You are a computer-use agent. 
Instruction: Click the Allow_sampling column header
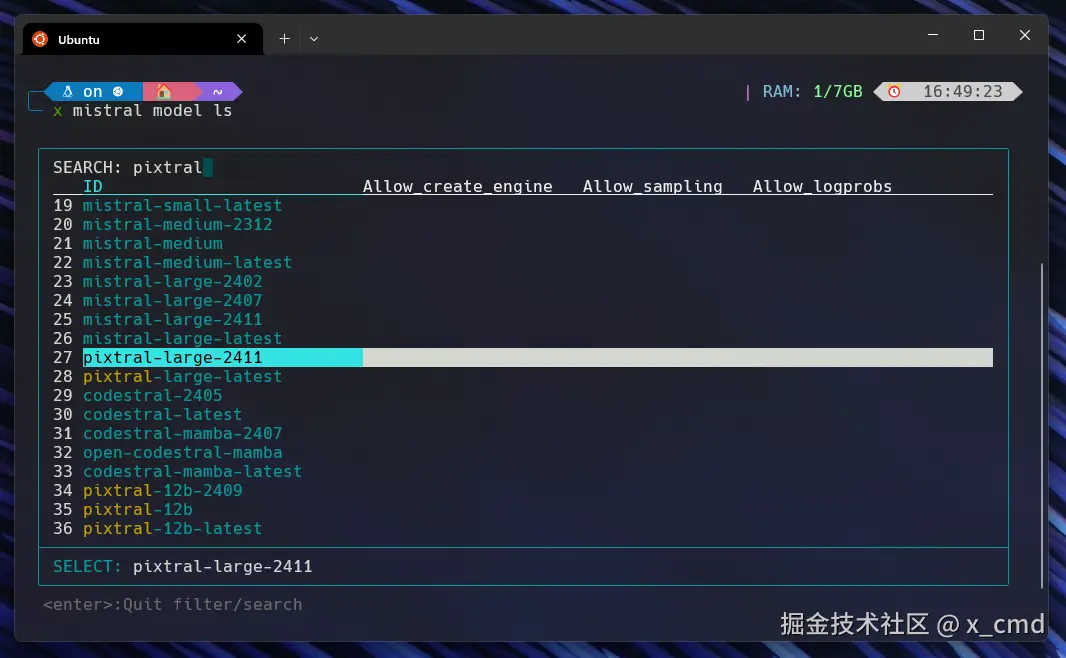click(653, 186)
